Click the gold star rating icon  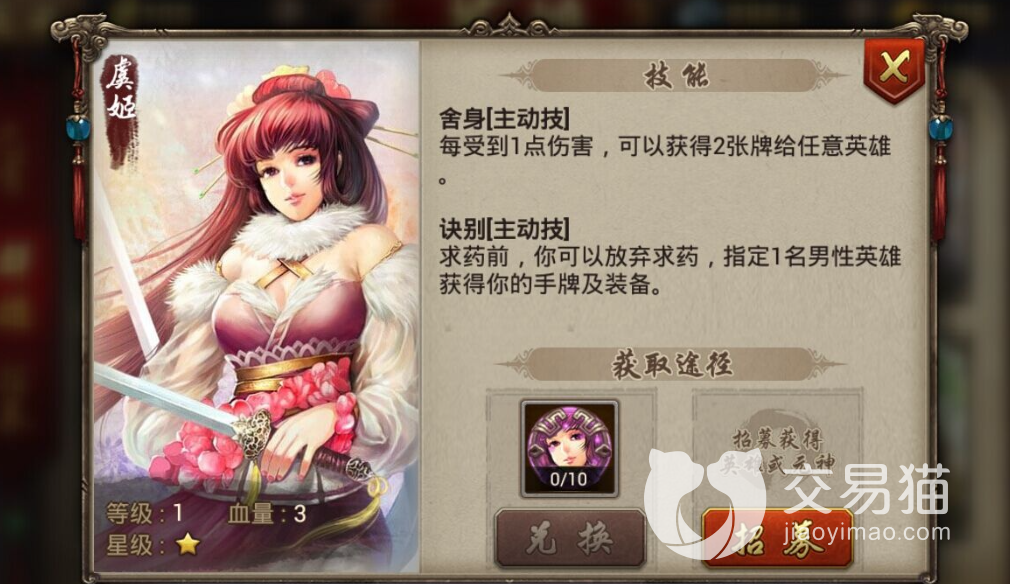[188, 545]
